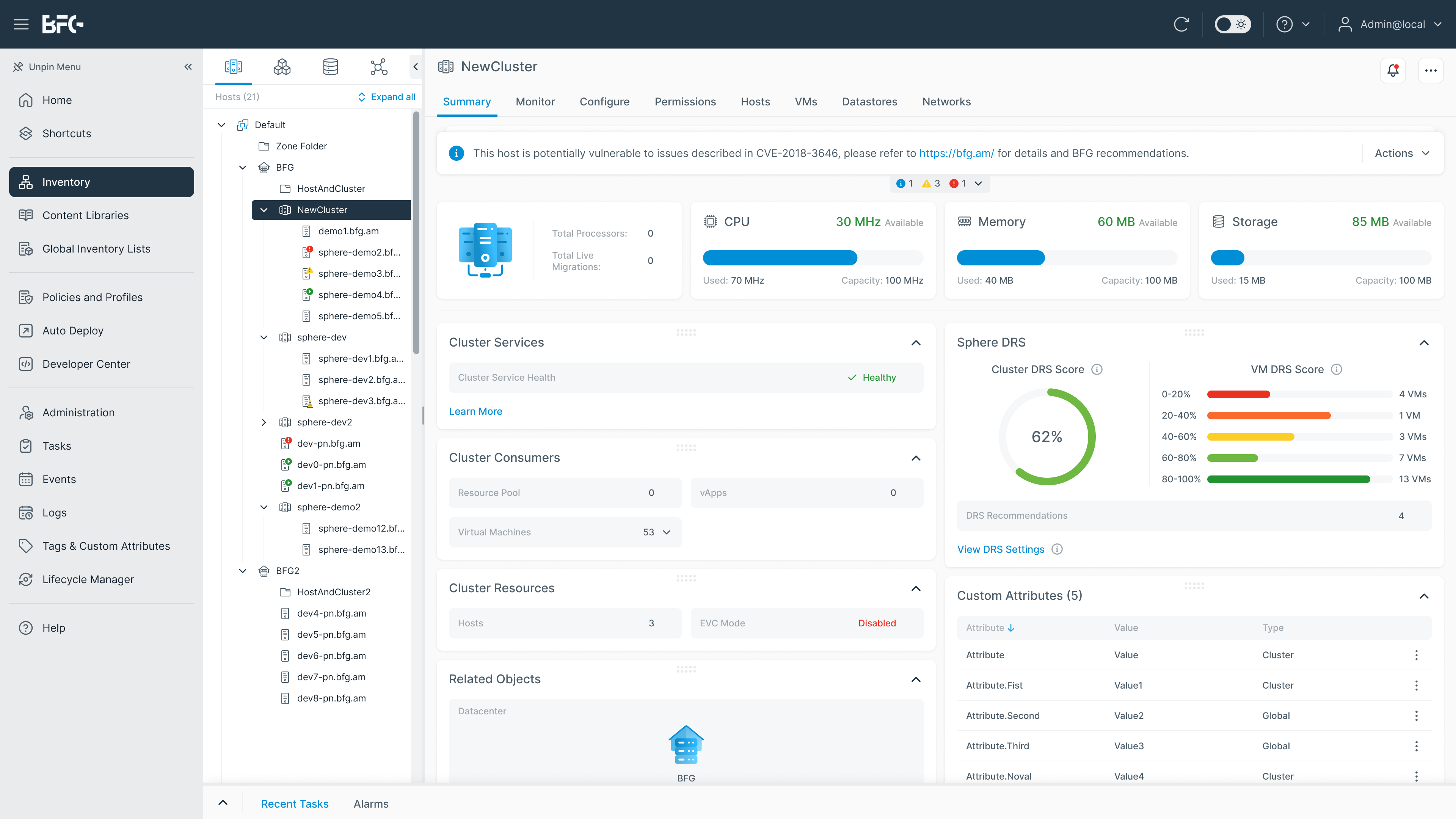Open the Networks tab

pyautogui.click(x=946, y=102)
